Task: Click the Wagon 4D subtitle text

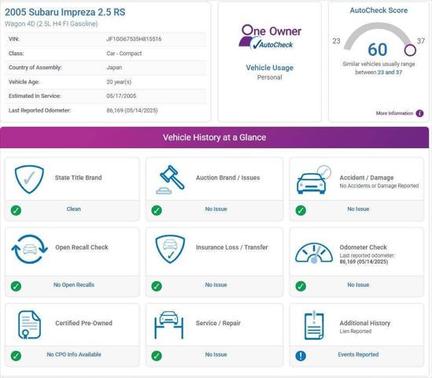Action: 51,24
